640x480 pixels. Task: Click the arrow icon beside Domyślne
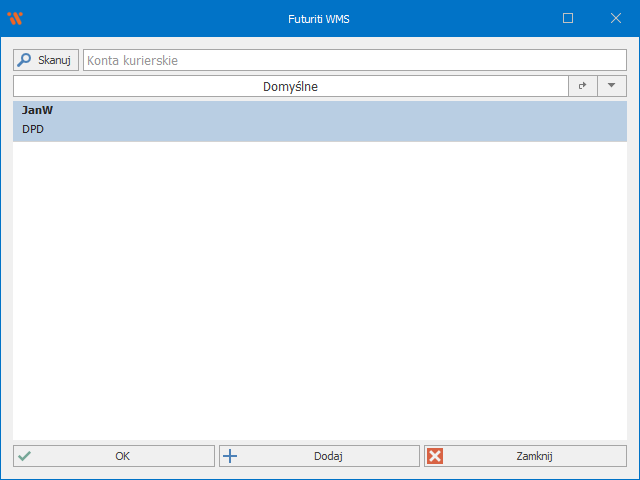click(x=582, y=87)
